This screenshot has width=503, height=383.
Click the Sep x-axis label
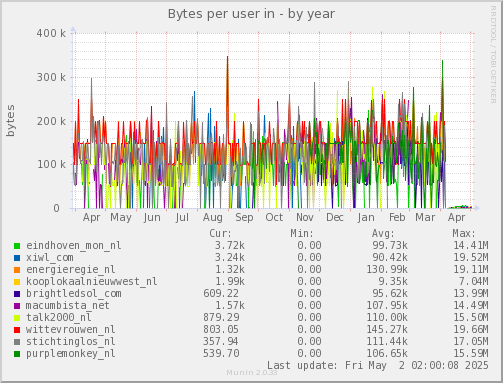click(244, 218)
